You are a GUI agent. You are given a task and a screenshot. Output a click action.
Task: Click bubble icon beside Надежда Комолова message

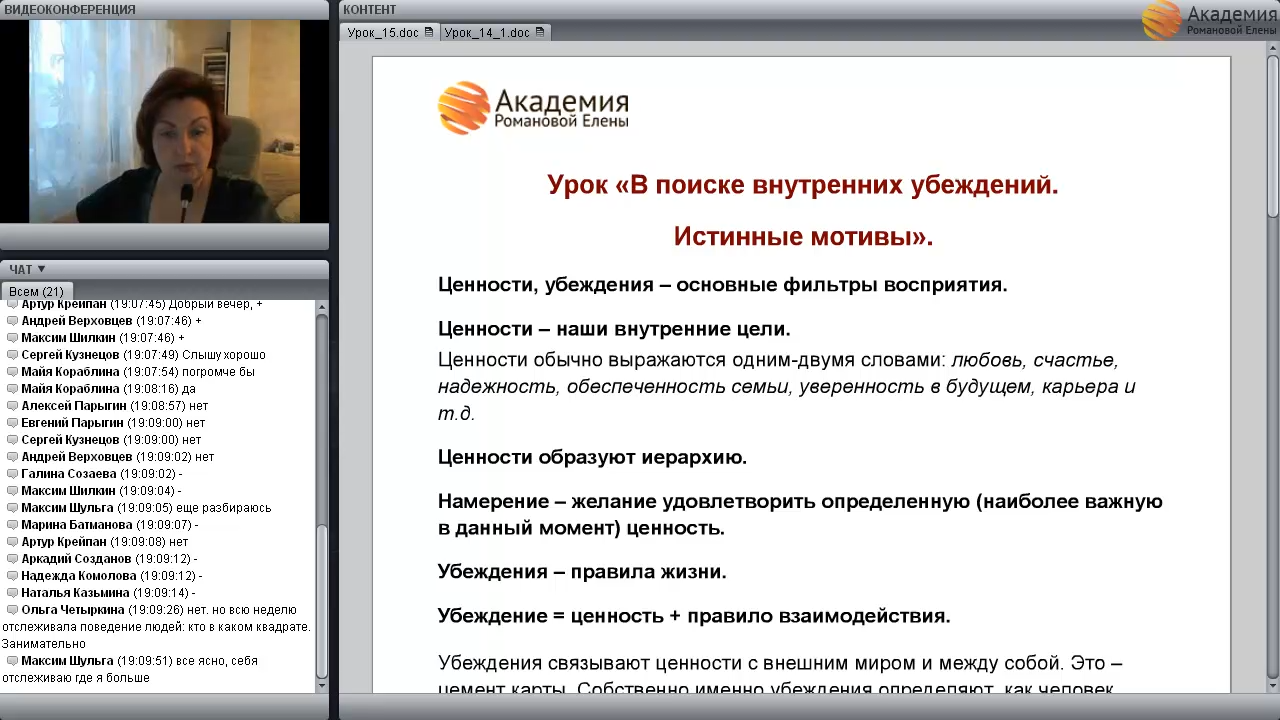13,576
